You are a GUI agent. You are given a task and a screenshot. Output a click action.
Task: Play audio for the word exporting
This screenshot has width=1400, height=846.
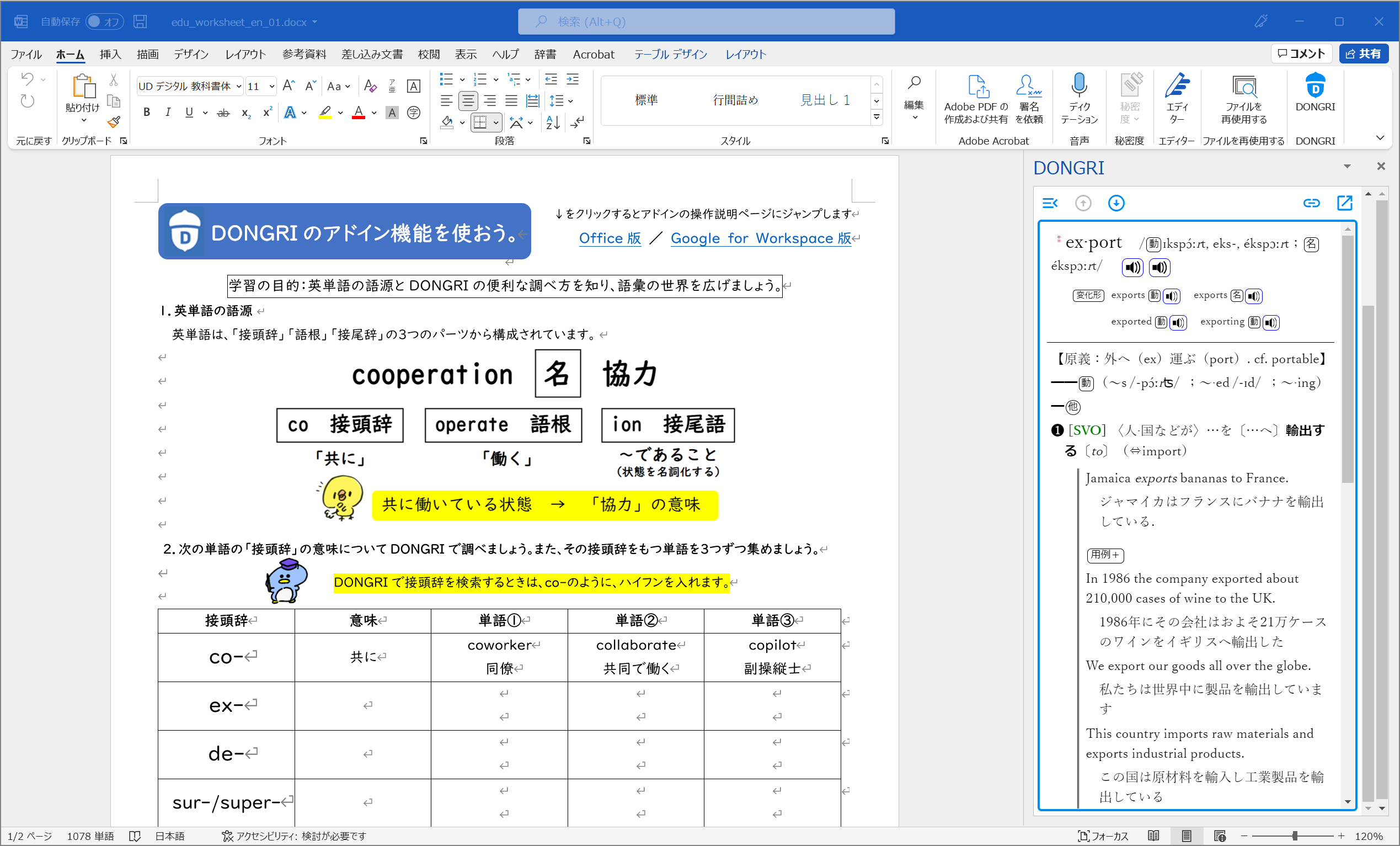coord(1271,322)
